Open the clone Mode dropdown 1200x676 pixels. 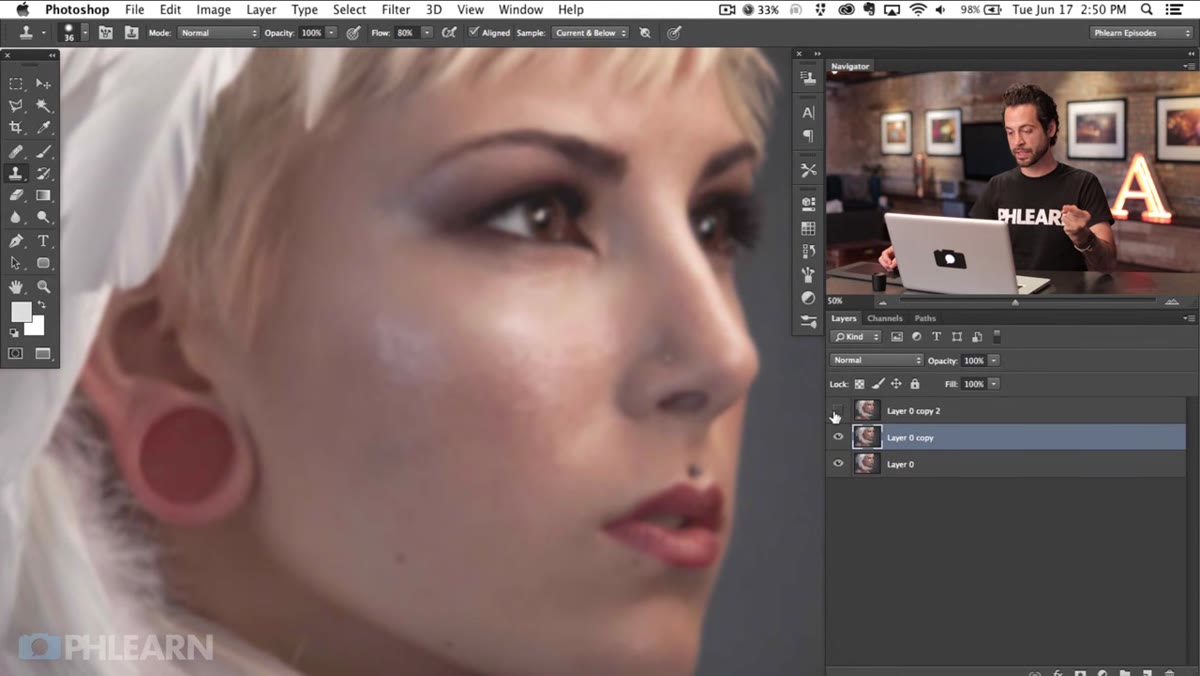tap(218, 33)
